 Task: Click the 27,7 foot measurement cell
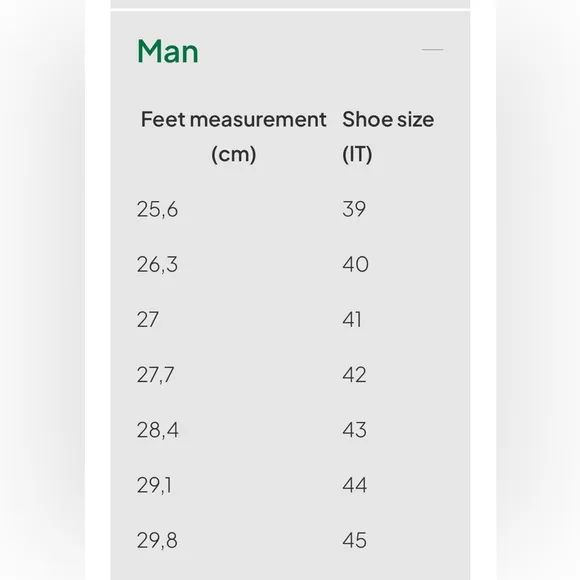(x=155, y=375)
